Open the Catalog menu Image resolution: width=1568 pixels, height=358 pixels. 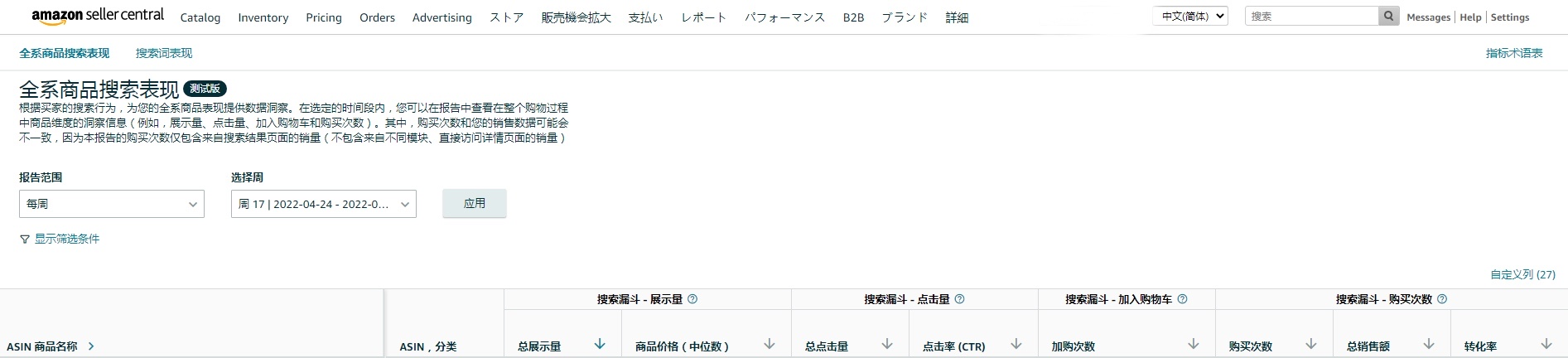coord(200,17)
